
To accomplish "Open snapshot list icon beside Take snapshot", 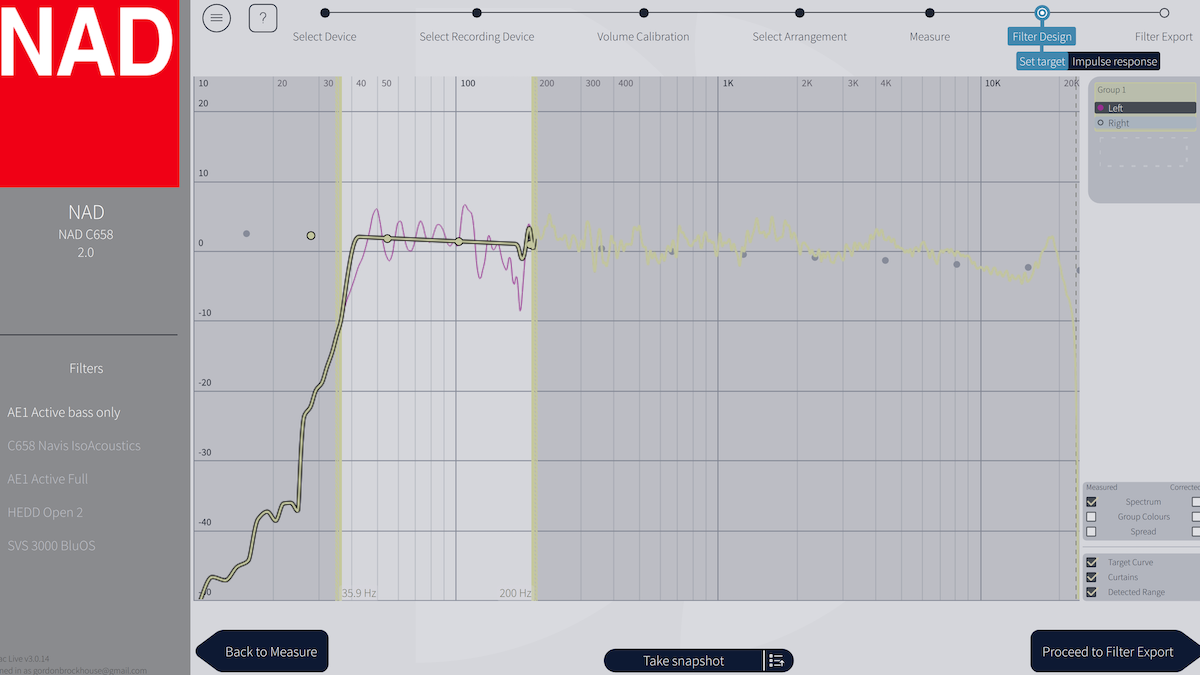I will tap(777, 660).
